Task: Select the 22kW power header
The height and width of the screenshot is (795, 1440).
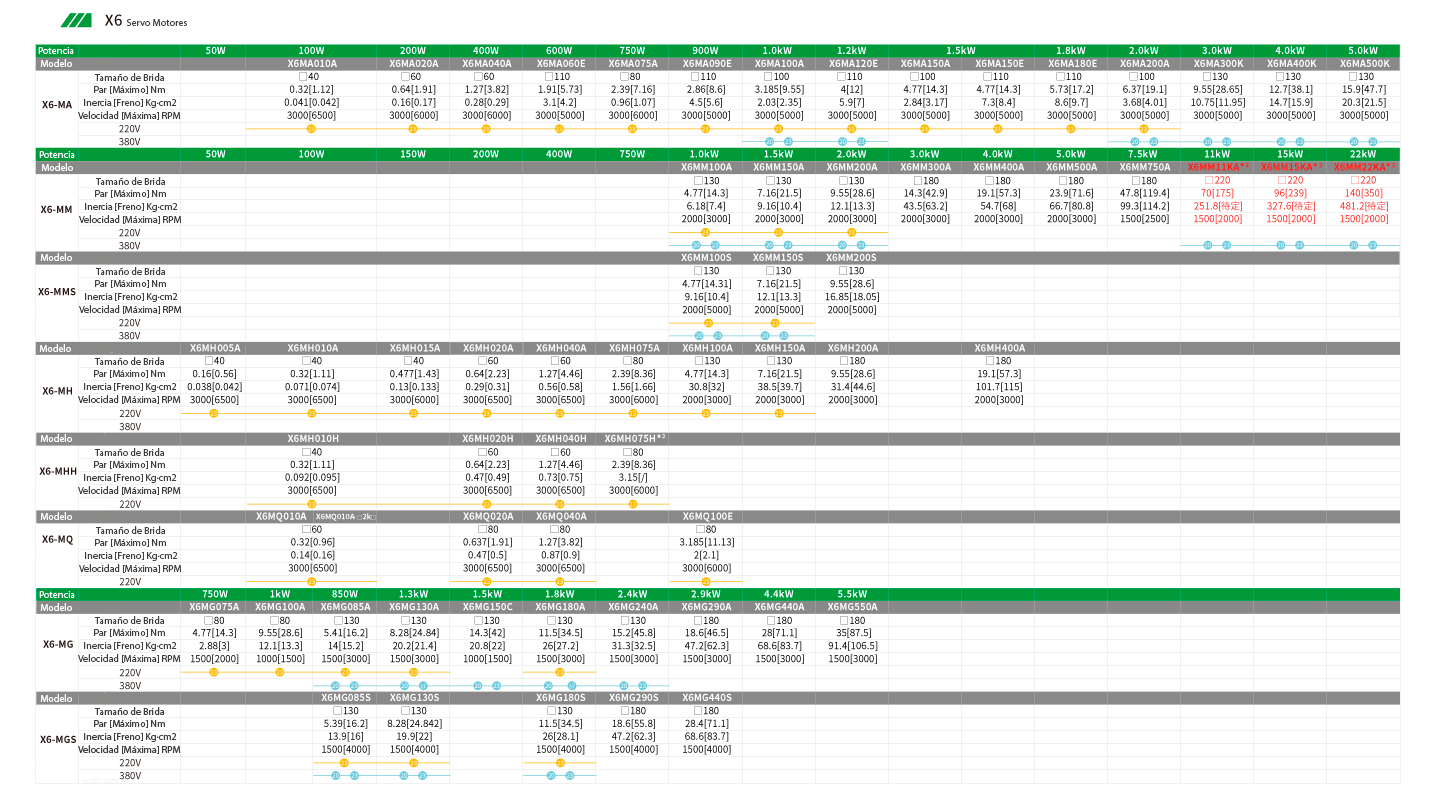Action: 1362,154
